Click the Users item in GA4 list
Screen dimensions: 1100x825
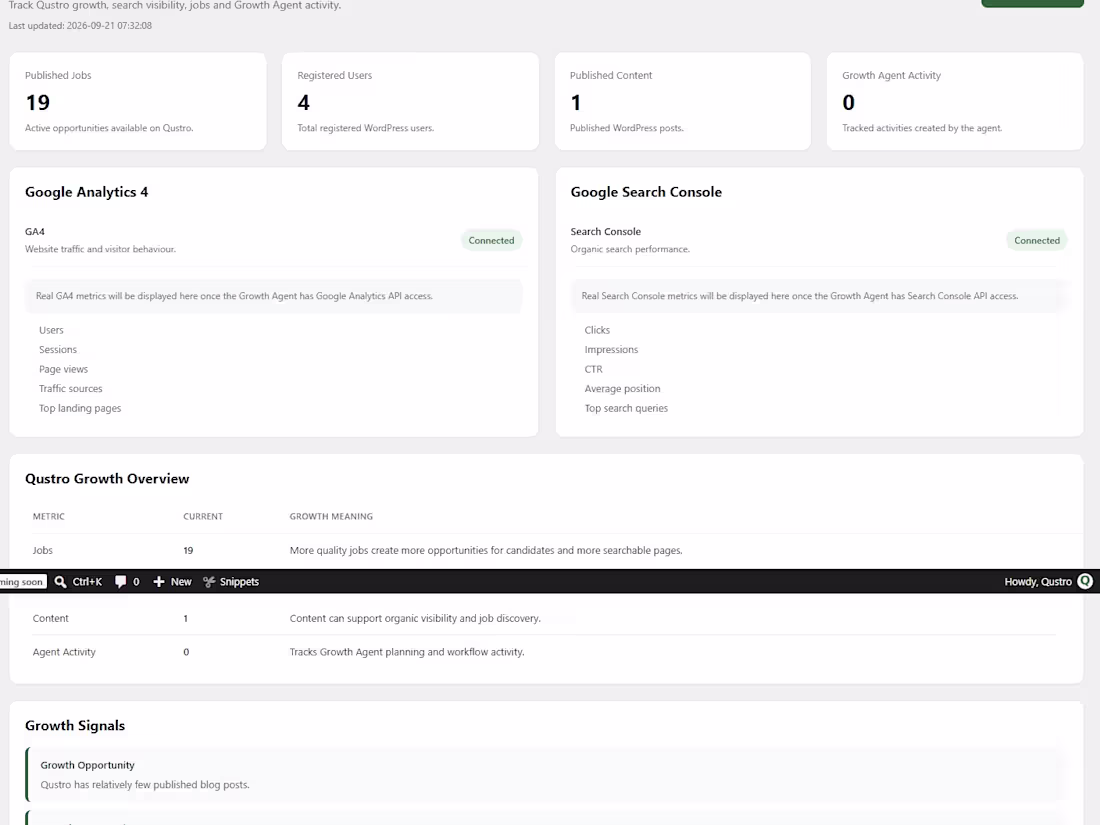tap(51, 330)
